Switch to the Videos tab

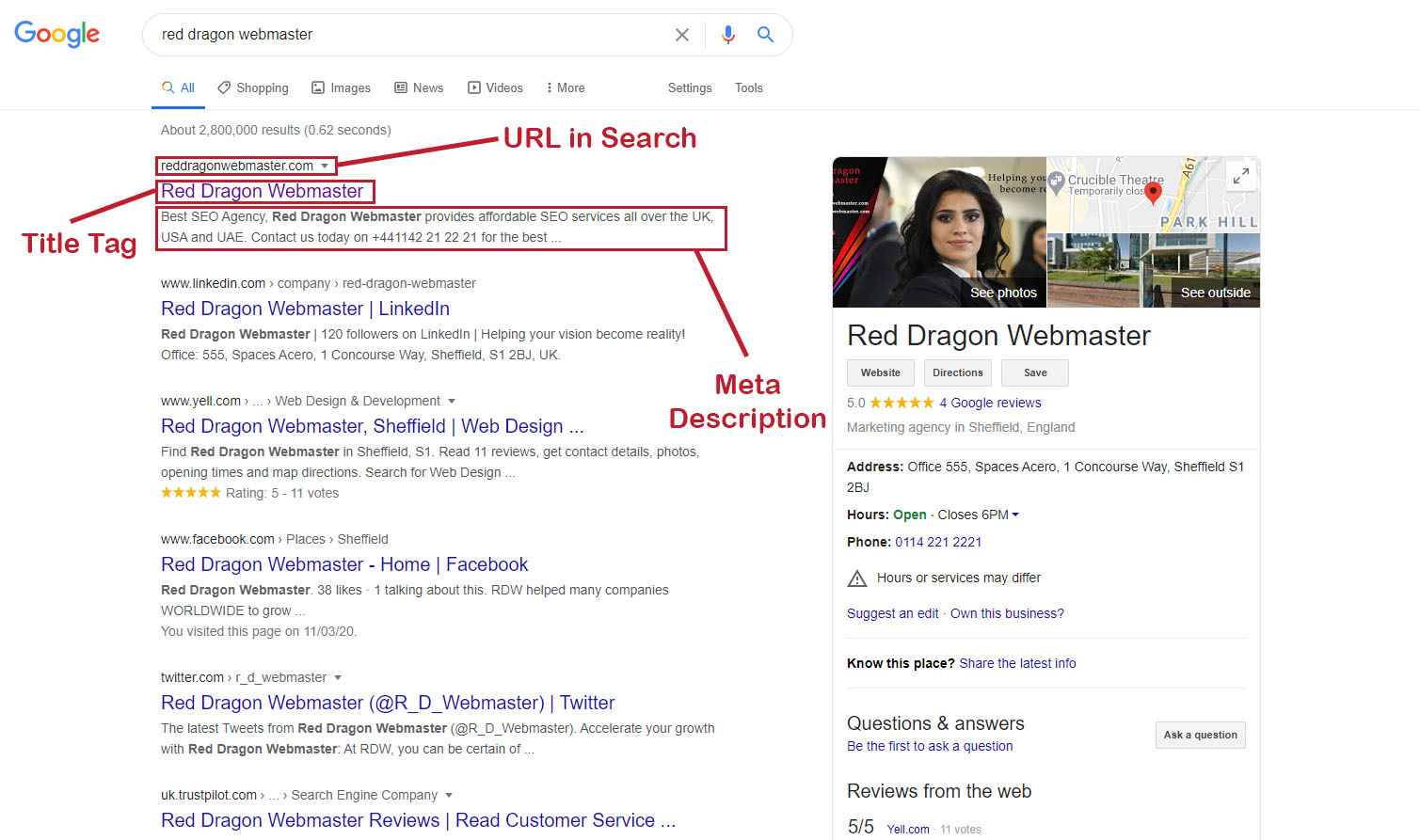click(x=495, y=87)
